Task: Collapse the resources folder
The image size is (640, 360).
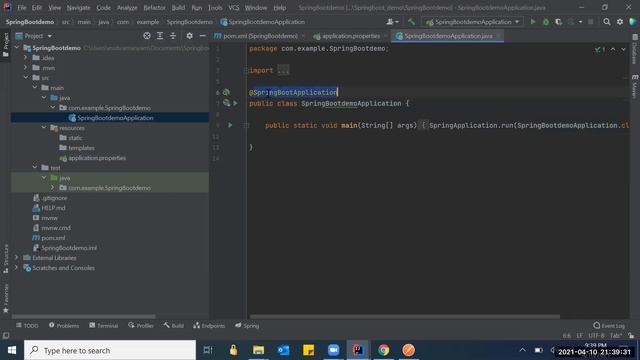Action: (44, 127)
